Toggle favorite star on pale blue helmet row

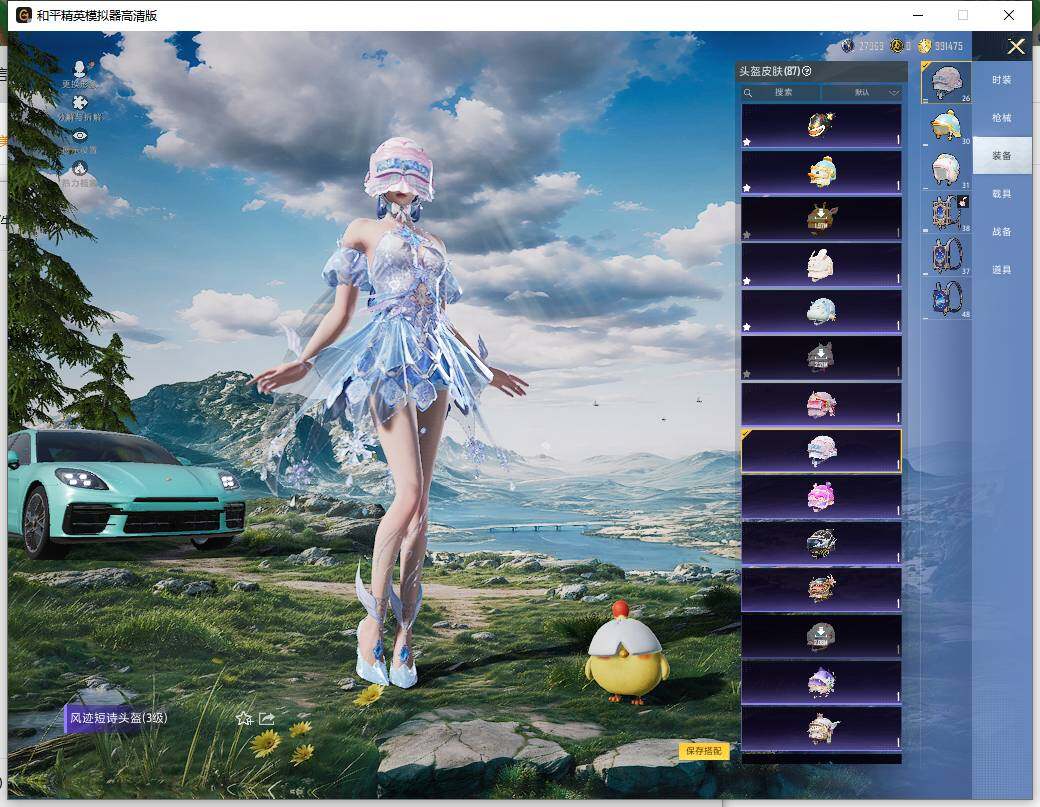747,327
